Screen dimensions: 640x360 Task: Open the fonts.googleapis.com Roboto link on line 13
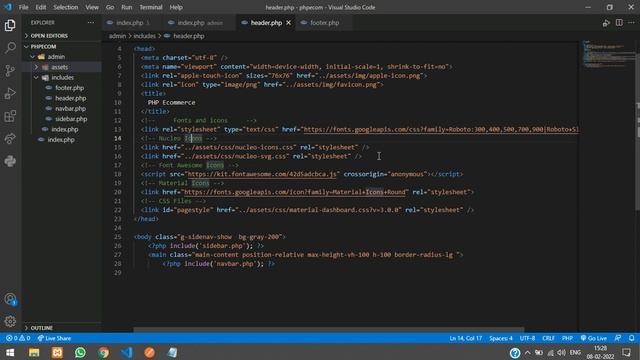click(x=441, y=129)
